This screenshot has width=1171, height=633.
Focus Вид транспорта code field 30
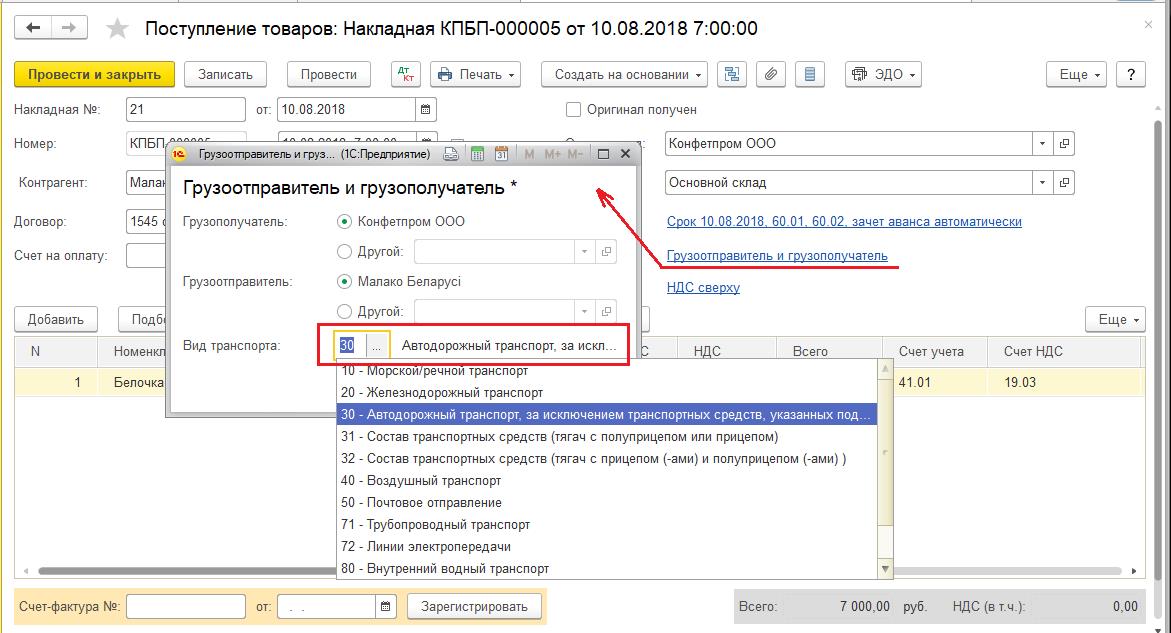tap(349, 346)
